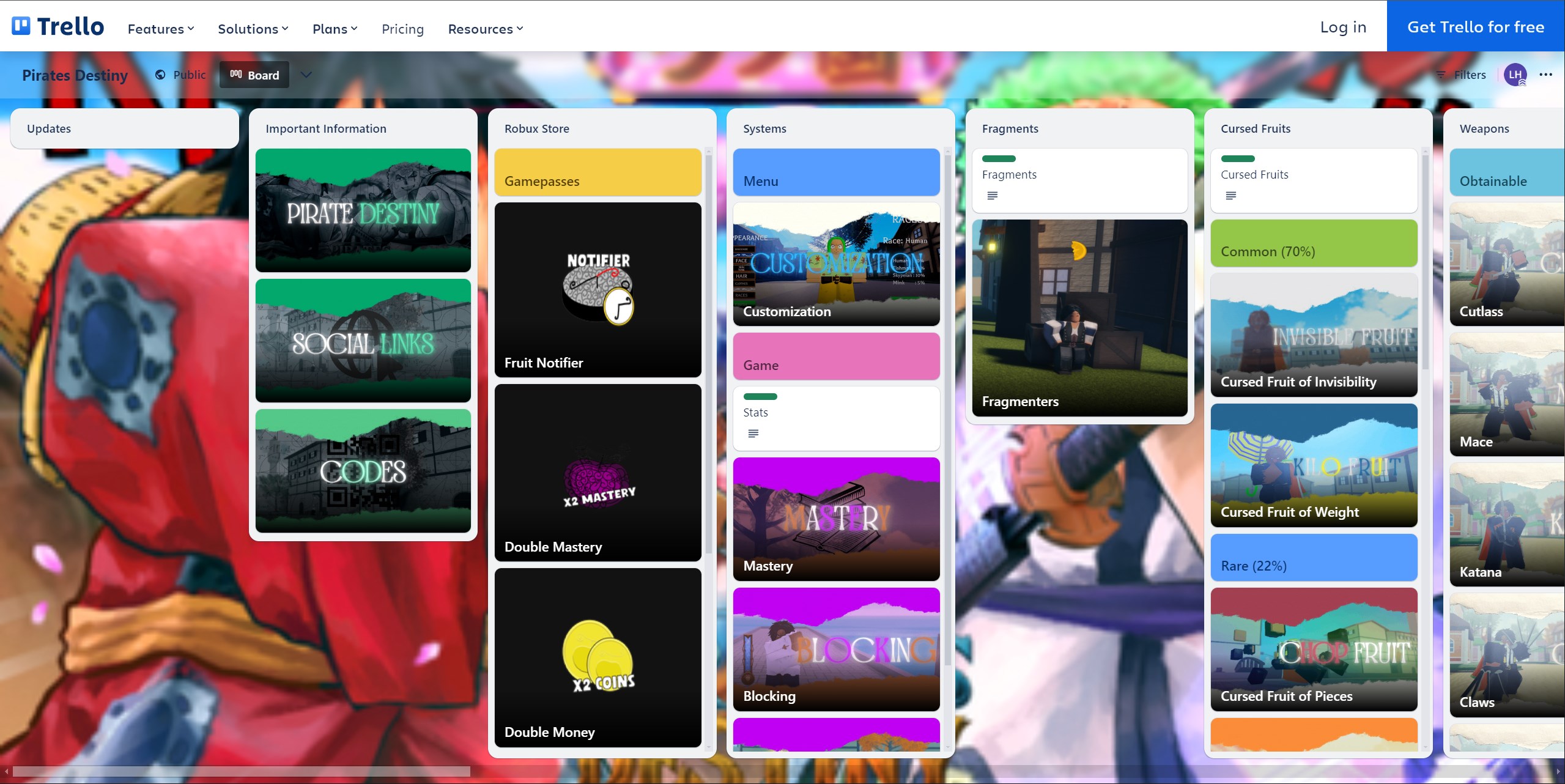Image resolution: width=1565 pixels, height=784 pixels.
Task: Scroll the board horizontally
Action: click(x=239, y=770)
